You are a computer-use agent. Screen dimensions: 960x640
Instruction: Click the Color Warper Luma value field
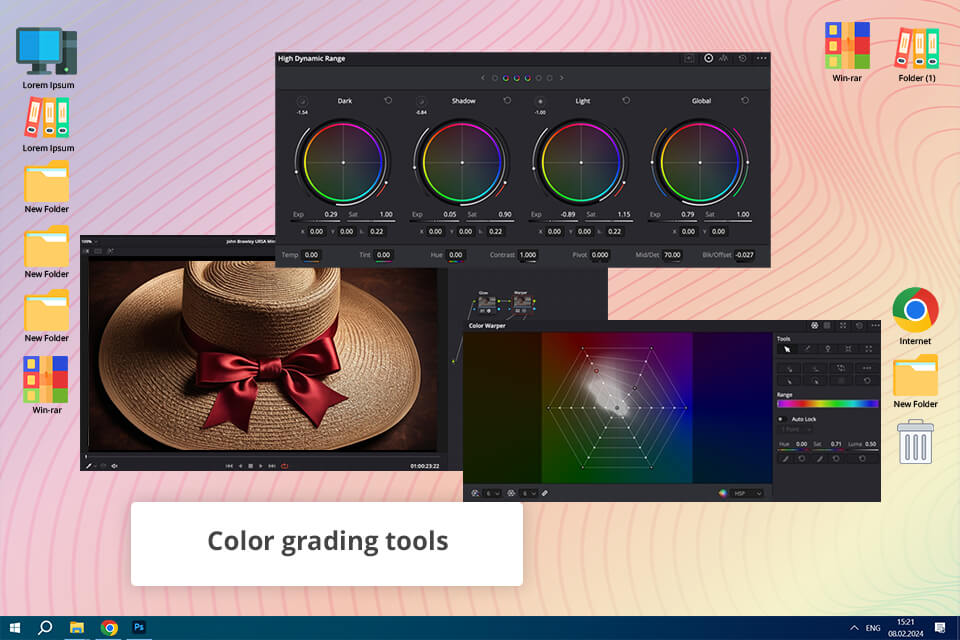tap(870, 444)
